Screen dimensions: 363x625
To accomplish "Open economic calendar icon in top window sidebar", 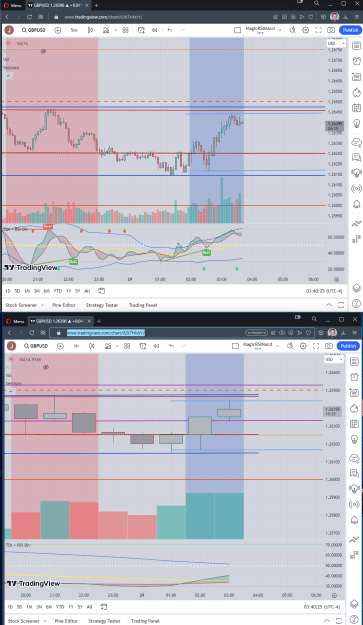I will tap(356, 108).
